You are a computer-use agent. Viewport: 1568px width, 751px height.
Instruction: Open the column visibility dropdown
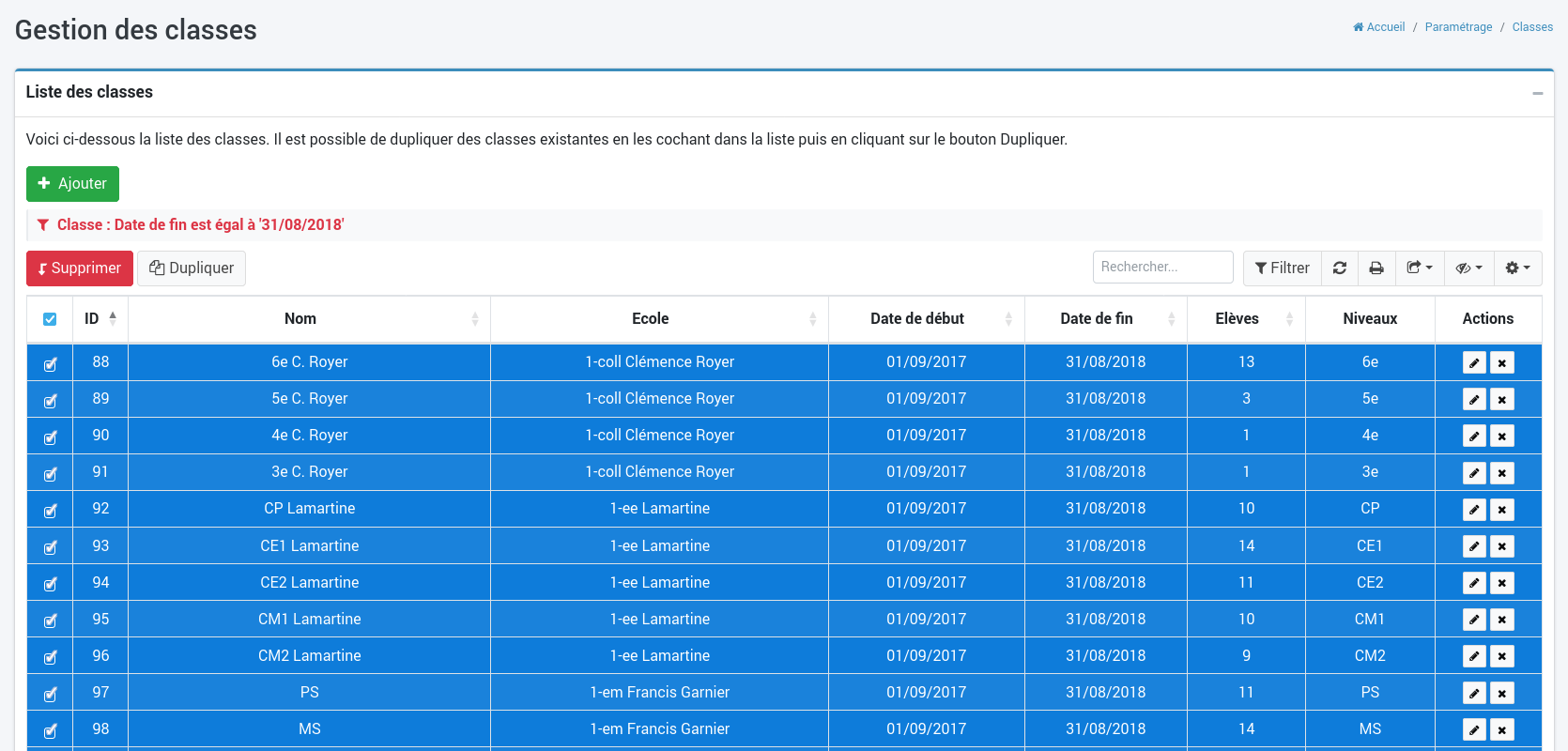tap(1468, 268)
